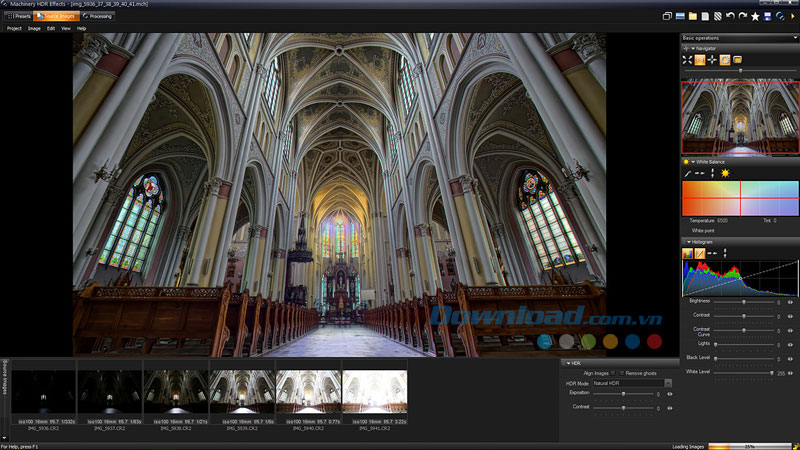Click the White point label
This screenshot has width=800, height=450.
(x=704, y=230)
